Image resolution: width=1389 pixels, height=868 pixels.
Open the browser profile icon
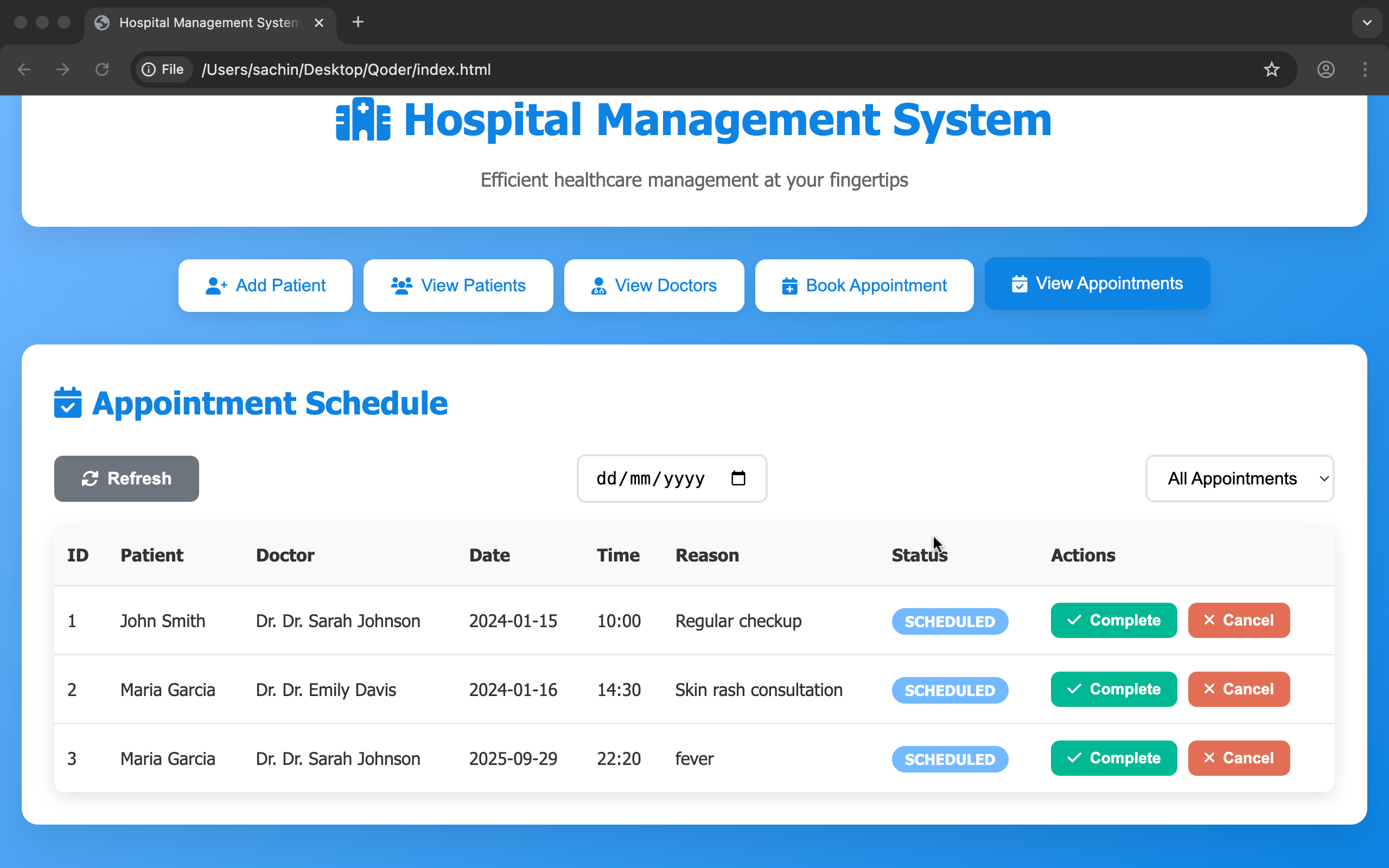[1326, 69]
